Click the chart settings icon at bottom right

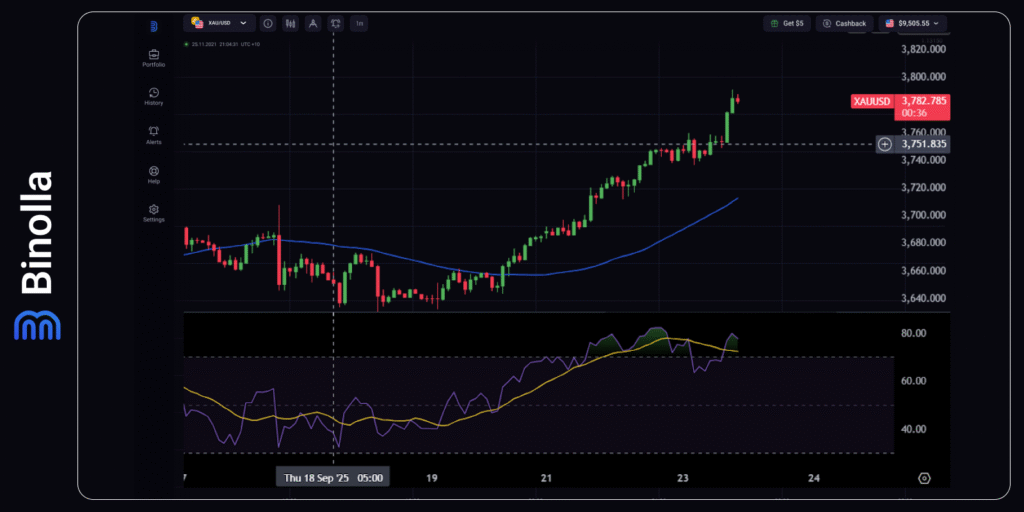[924, 478]
